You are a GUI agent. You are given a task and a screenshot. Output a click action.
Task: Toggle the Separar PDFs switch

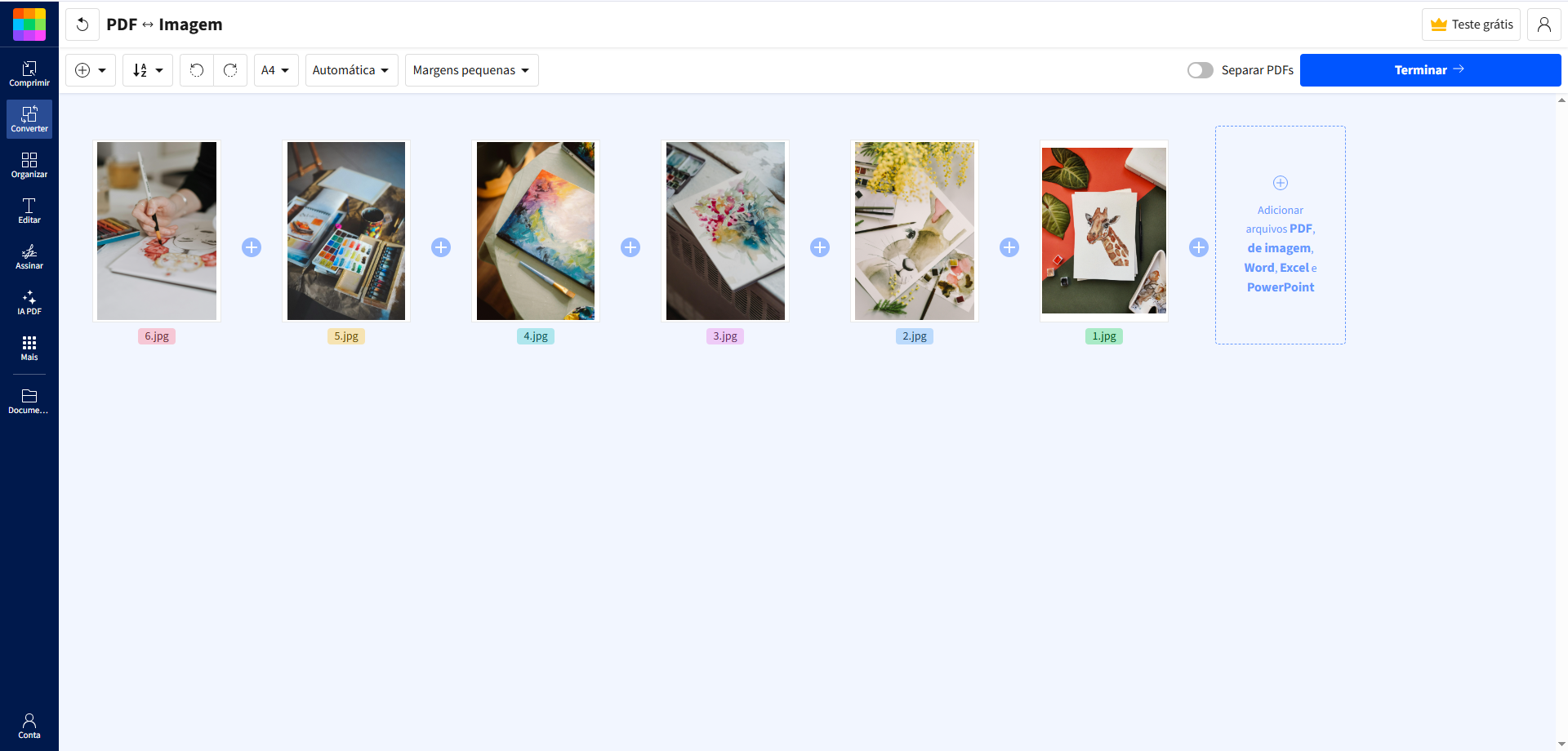tap(1200, 70)
